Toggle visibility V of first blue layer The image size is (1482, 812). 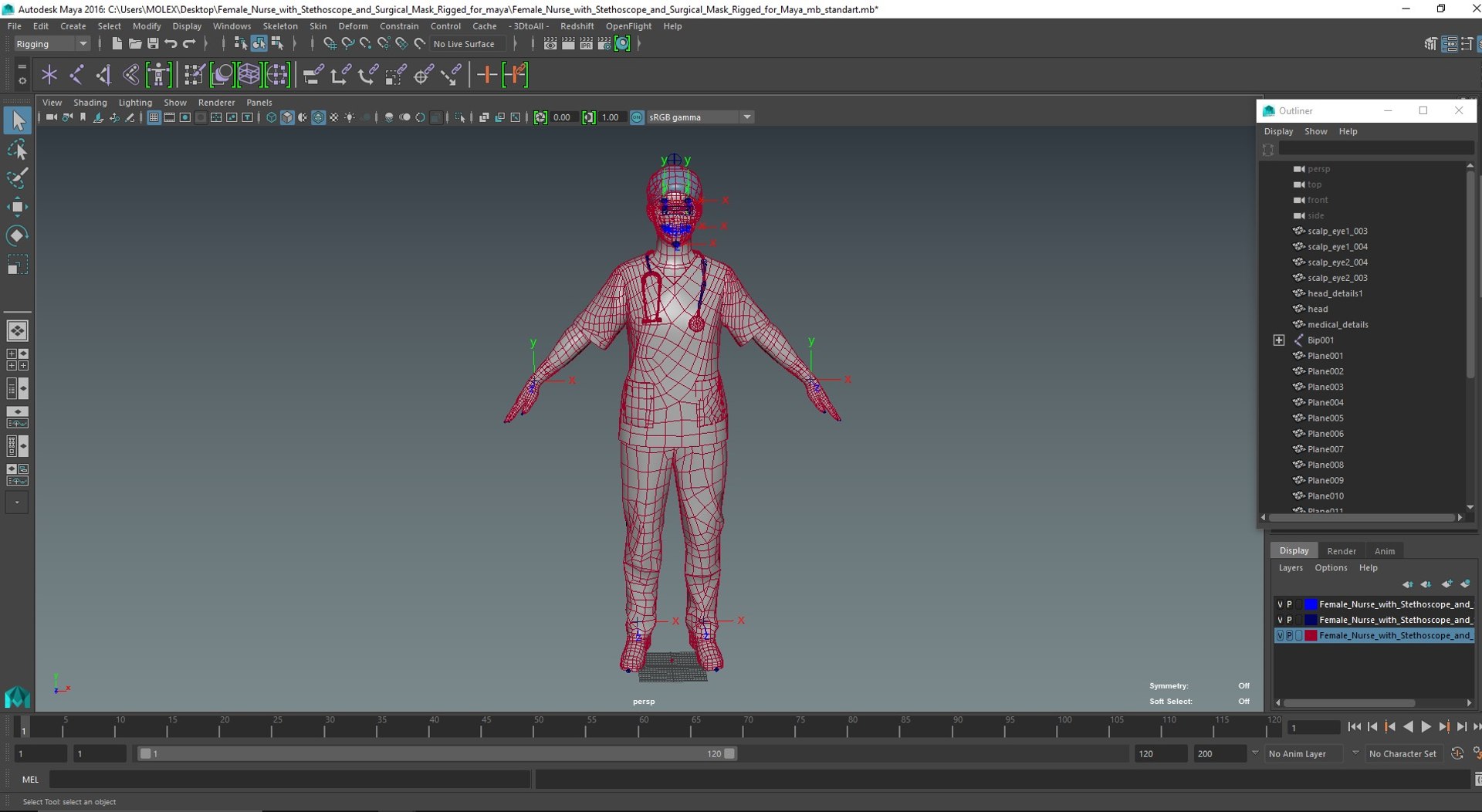[x=1280, y=604]
